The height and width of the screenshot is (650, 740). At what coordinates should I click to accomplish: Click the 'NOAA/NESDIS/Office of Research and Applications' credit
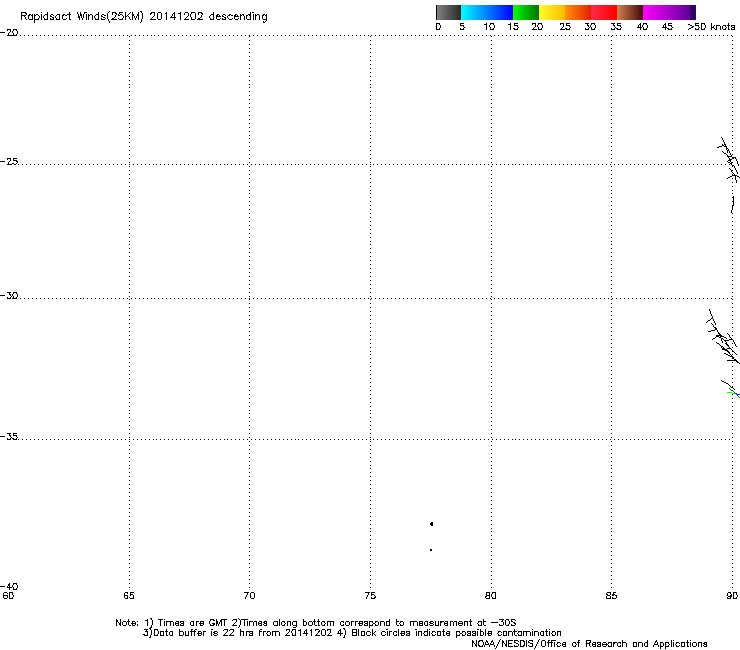tap(589, 644)
